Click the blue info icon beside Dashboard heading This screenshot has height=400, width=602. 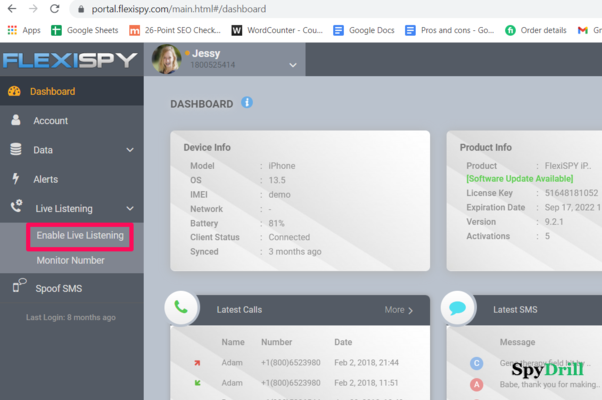[247, 103]
